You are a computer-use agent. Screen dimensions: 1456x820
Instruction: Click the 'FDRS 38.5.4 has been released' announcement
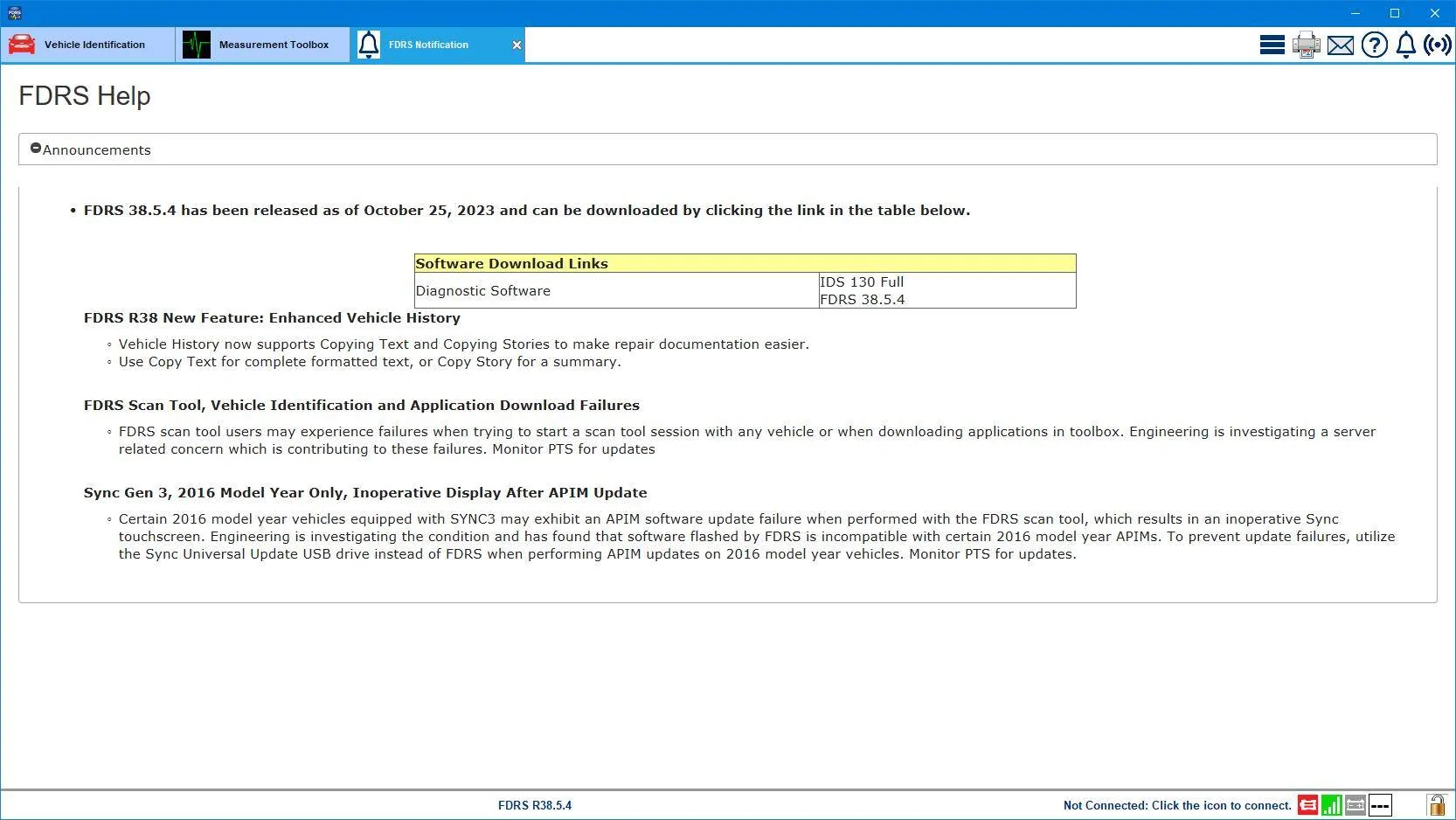[x=527, y=211]
